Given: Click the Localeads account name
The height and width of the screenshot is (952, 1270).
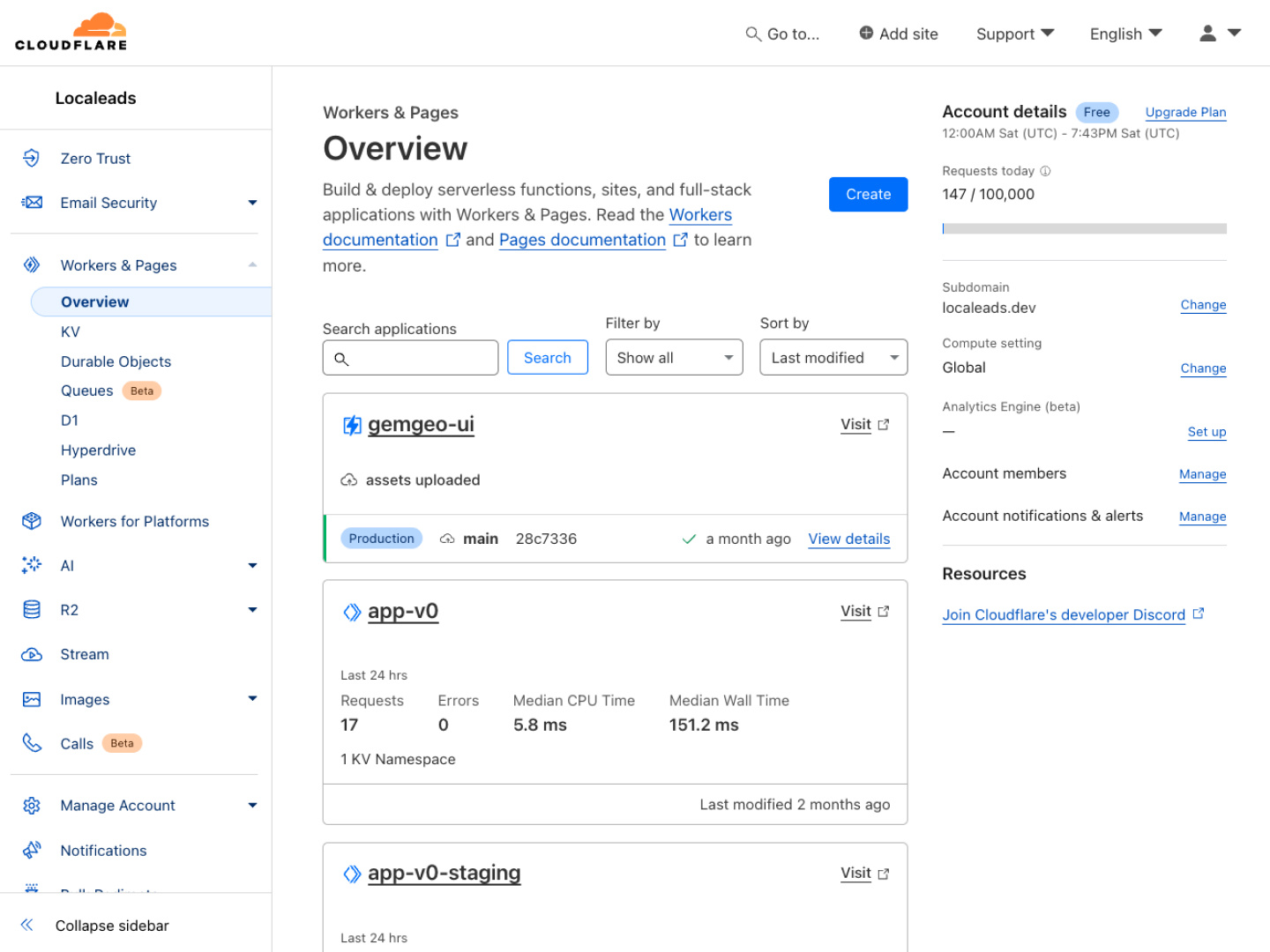Looking at the screenshot, I should tap(95, 98).
